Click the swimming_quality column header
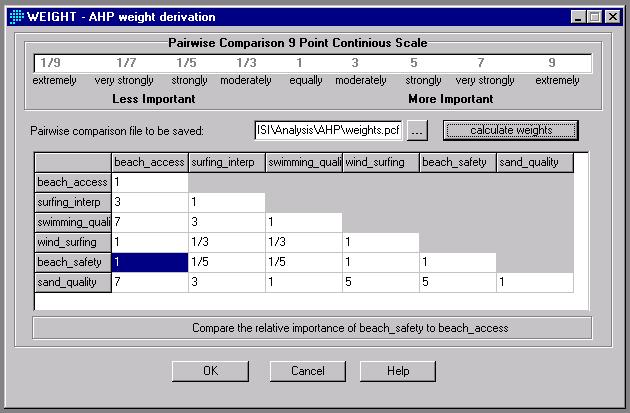This screenshot has height=413, width=630. [303, 162]
